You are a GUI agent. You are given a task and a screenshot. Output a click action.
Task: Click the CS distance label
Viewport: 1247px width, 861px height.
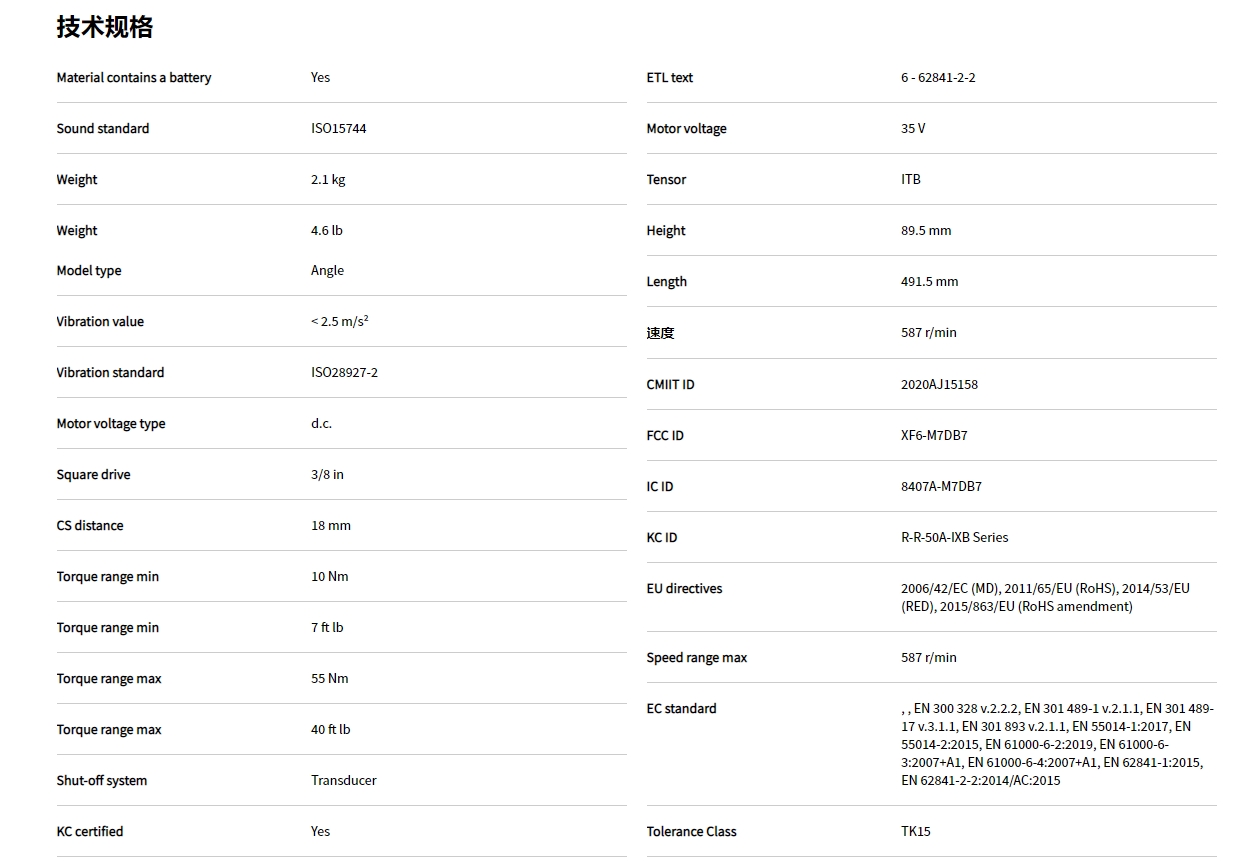tap(90, 526)
